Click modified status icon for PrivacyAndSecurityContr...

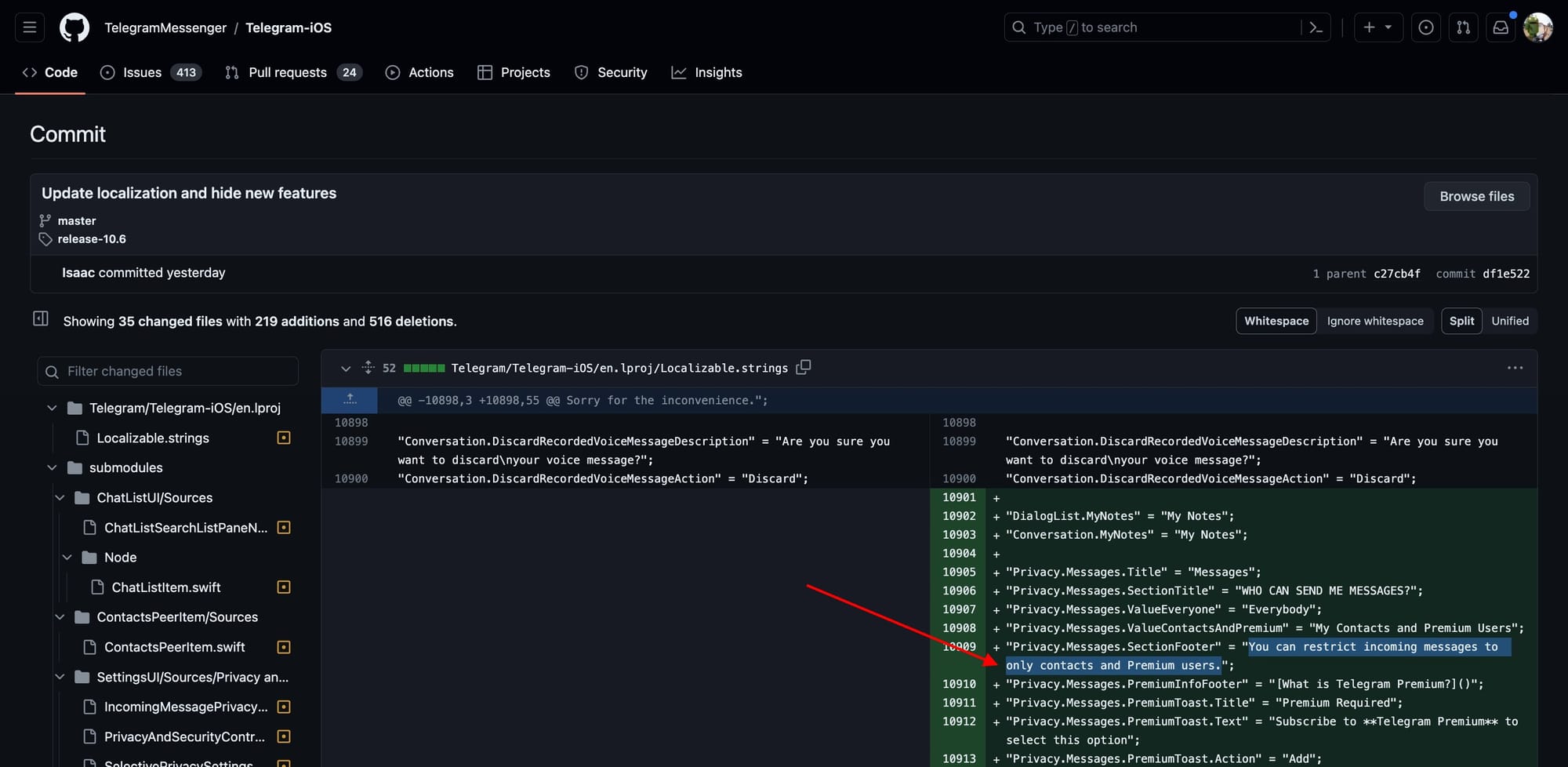point(284,736)
